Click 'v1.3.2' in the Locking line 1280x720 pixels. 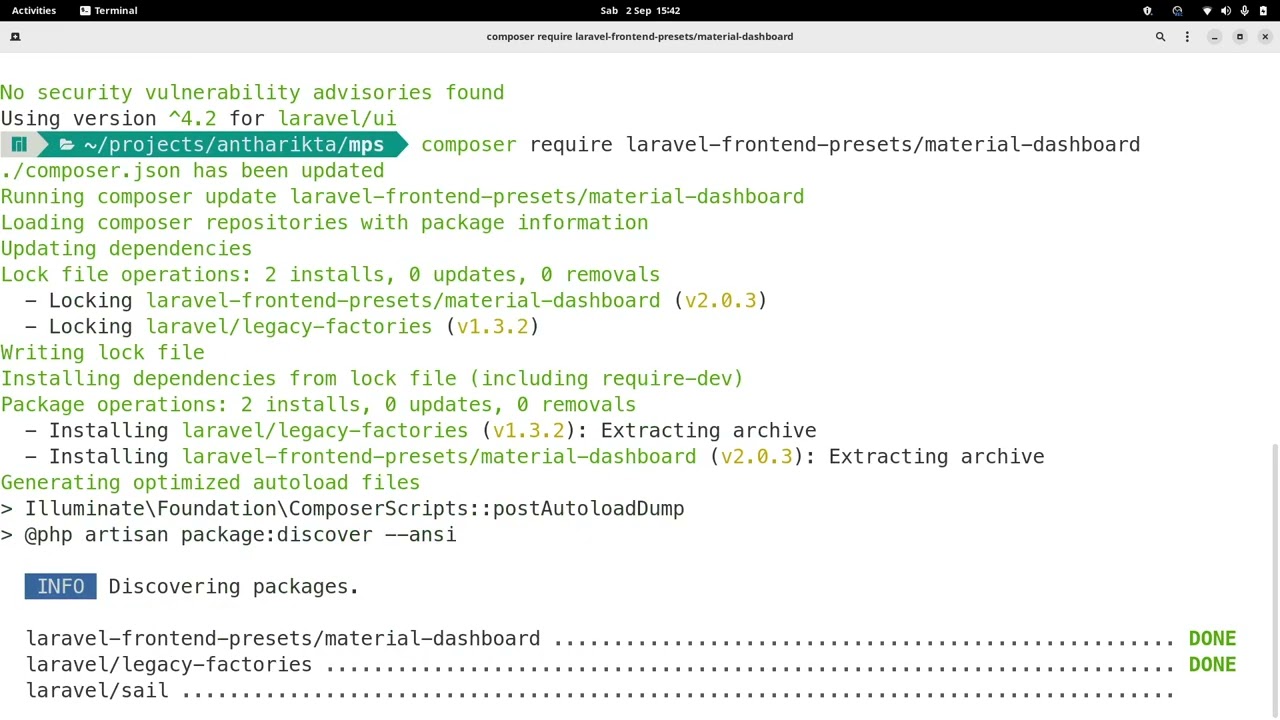coord(493,326)
